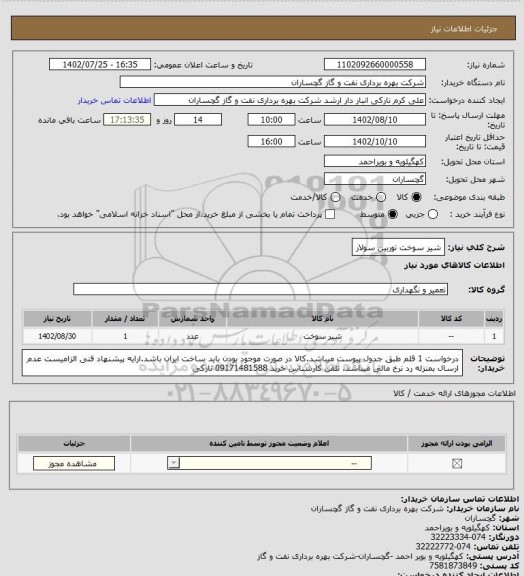
Task: Click the شماره نیاز field 1102092660000558
Action: click(x=375, y=64)
